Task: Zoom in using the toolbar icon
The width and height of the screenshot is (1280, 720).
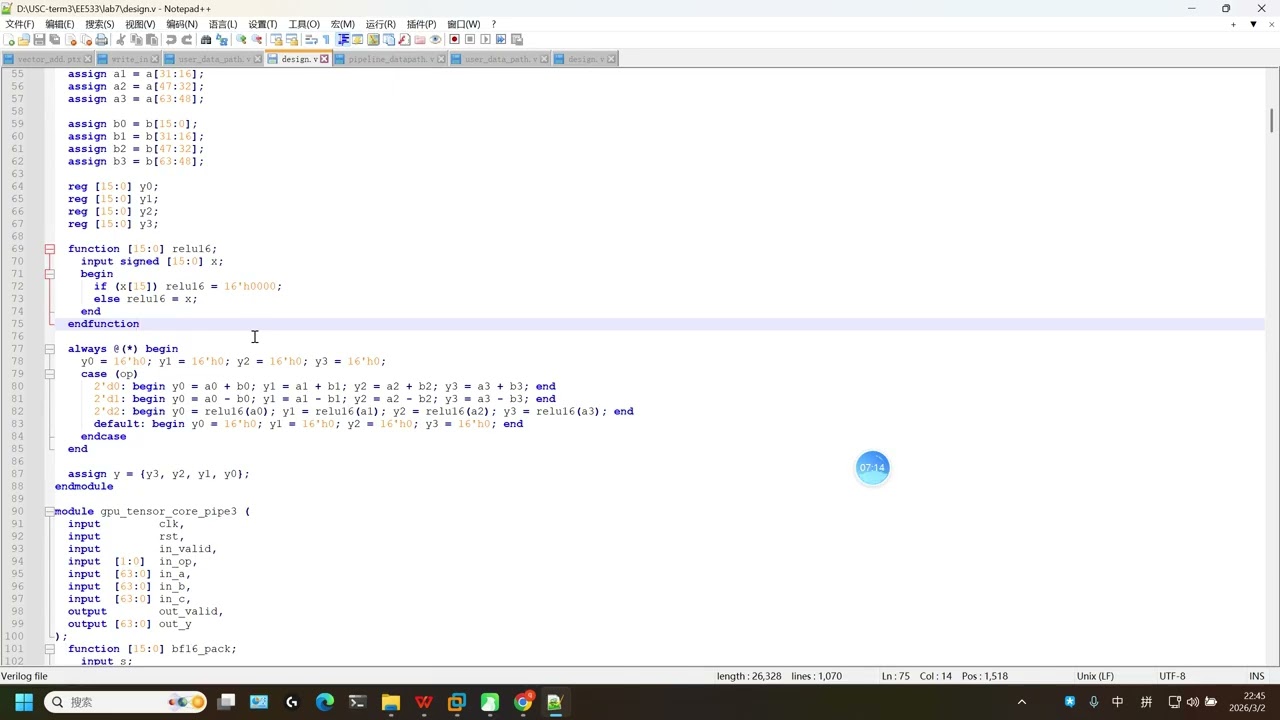Action: tap(241, 40)
